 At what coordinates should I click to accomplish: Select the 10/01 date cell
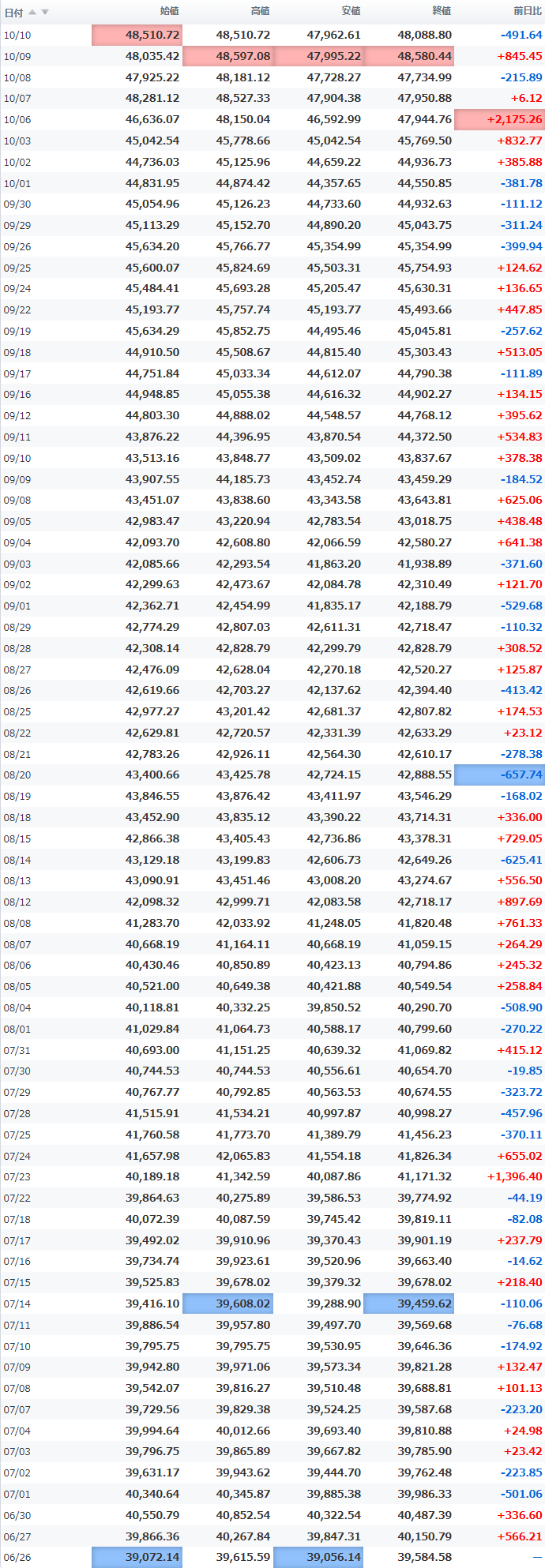pos(17,183)
